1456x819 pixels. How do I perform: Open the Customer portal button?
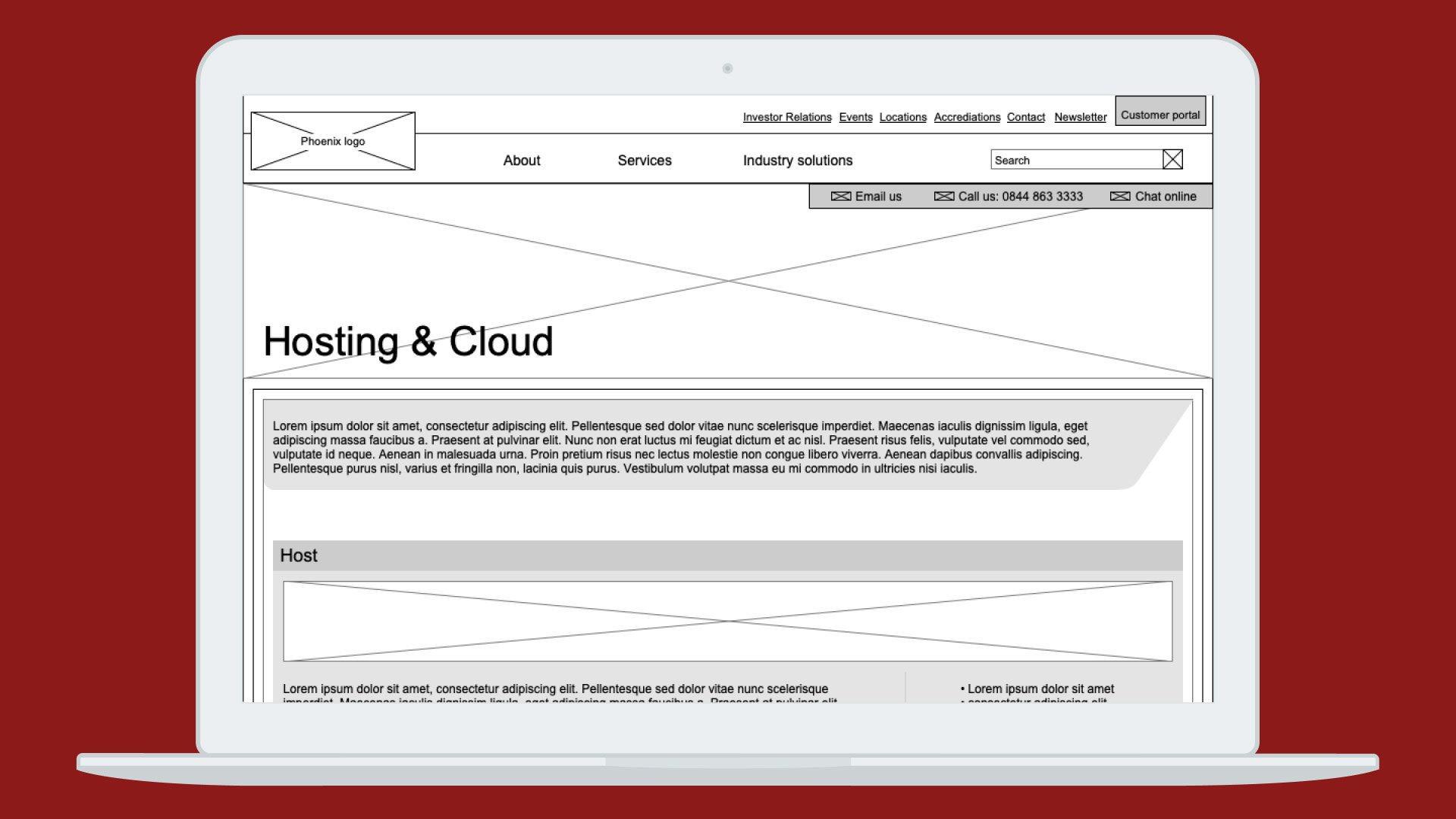coord(1160,115)
